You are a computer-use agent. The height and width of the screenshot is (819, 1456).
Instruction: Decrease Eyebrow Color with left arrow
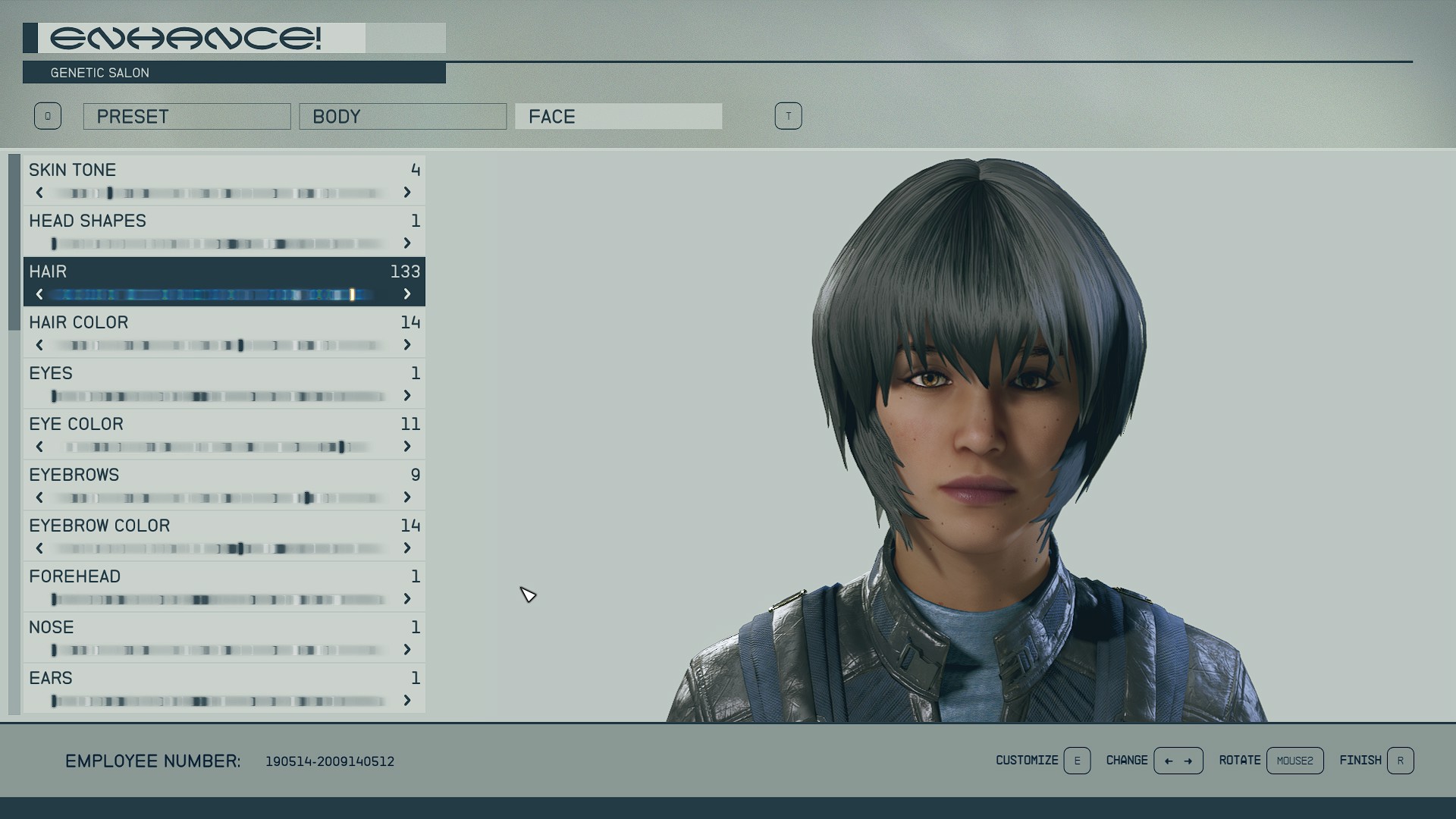pyautogui.click(x=39, y=548)
